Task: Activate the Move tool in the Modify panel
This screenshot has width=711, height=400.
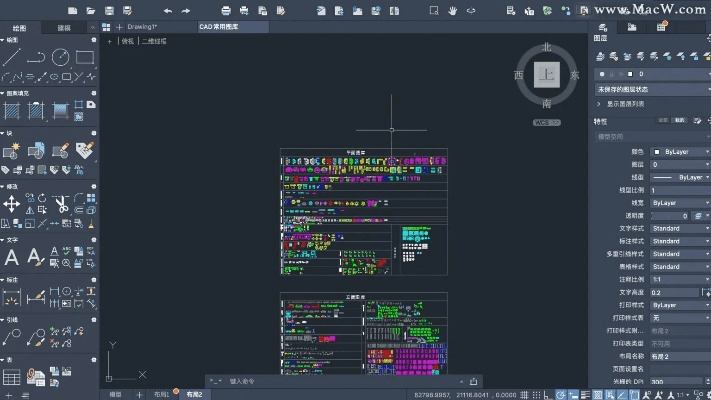Action: [11, 204]
